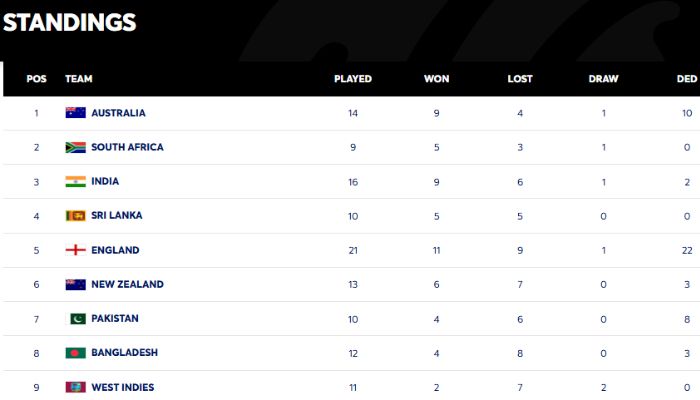Select the NEW ZEALAND team name
Screen dimensions: 700x400
point(127,284)
